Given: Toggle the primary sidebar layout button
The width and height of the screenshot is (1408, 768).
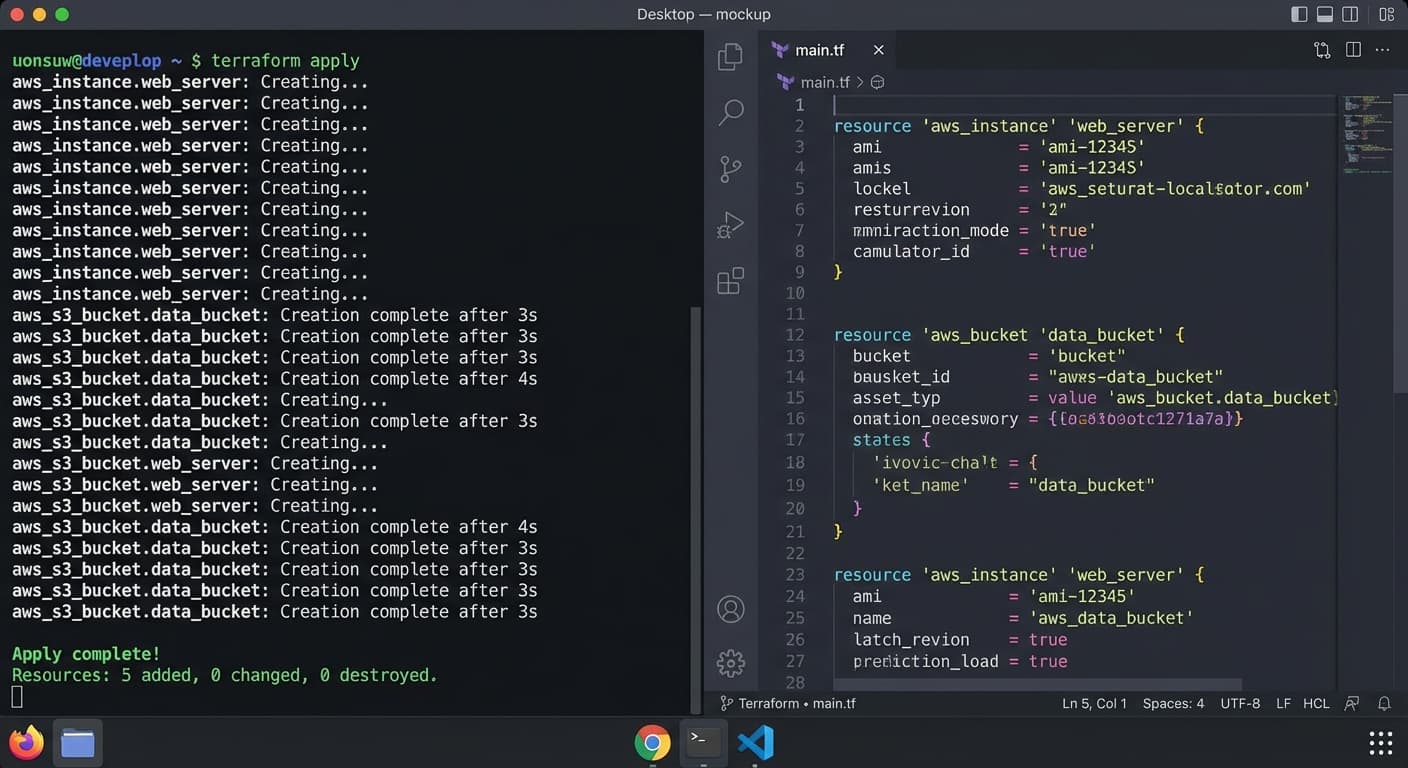Looking at the screenshot, I should [x=1299, y=14].
